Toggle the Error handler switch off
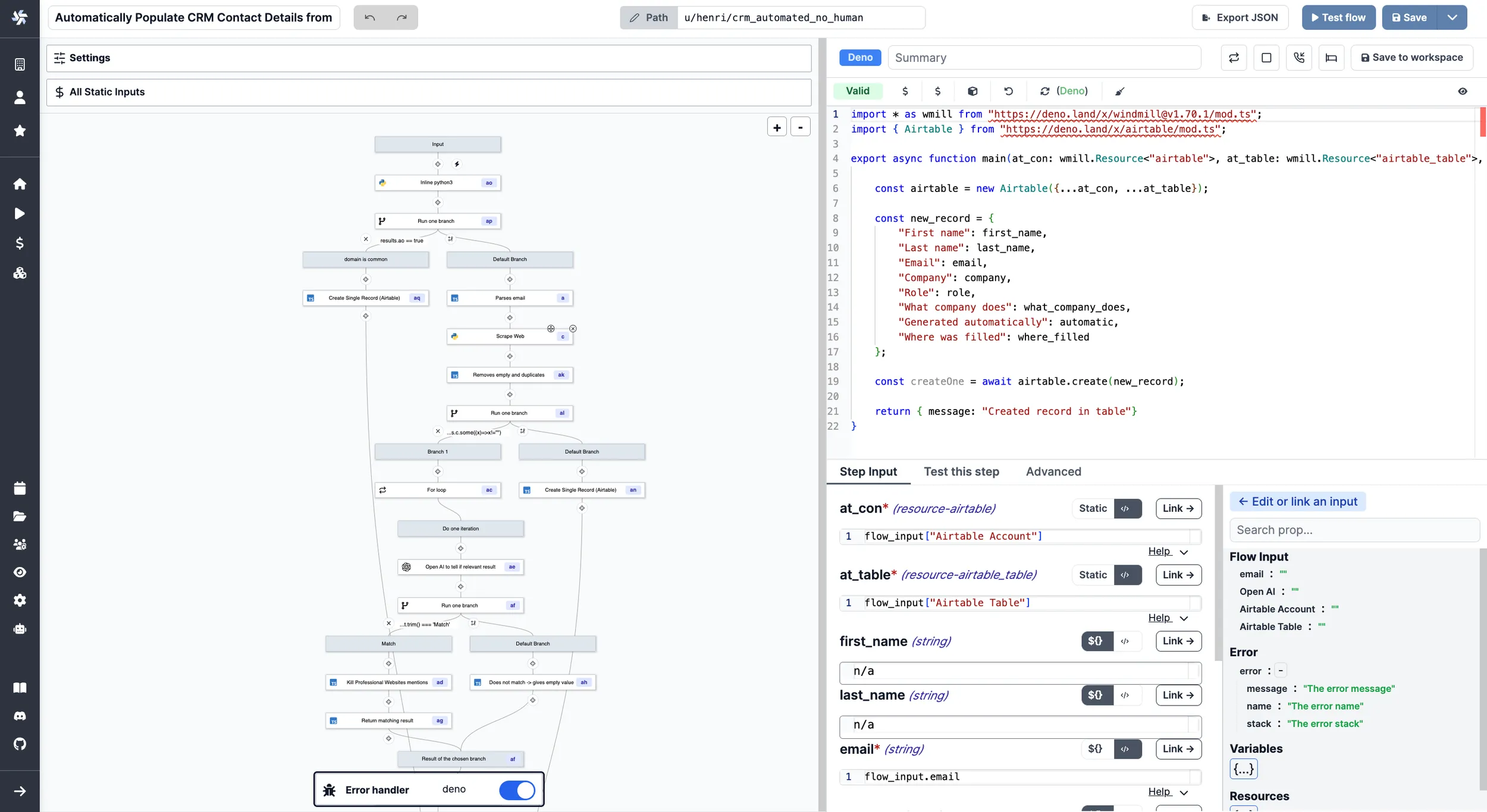 coord(516,789)
